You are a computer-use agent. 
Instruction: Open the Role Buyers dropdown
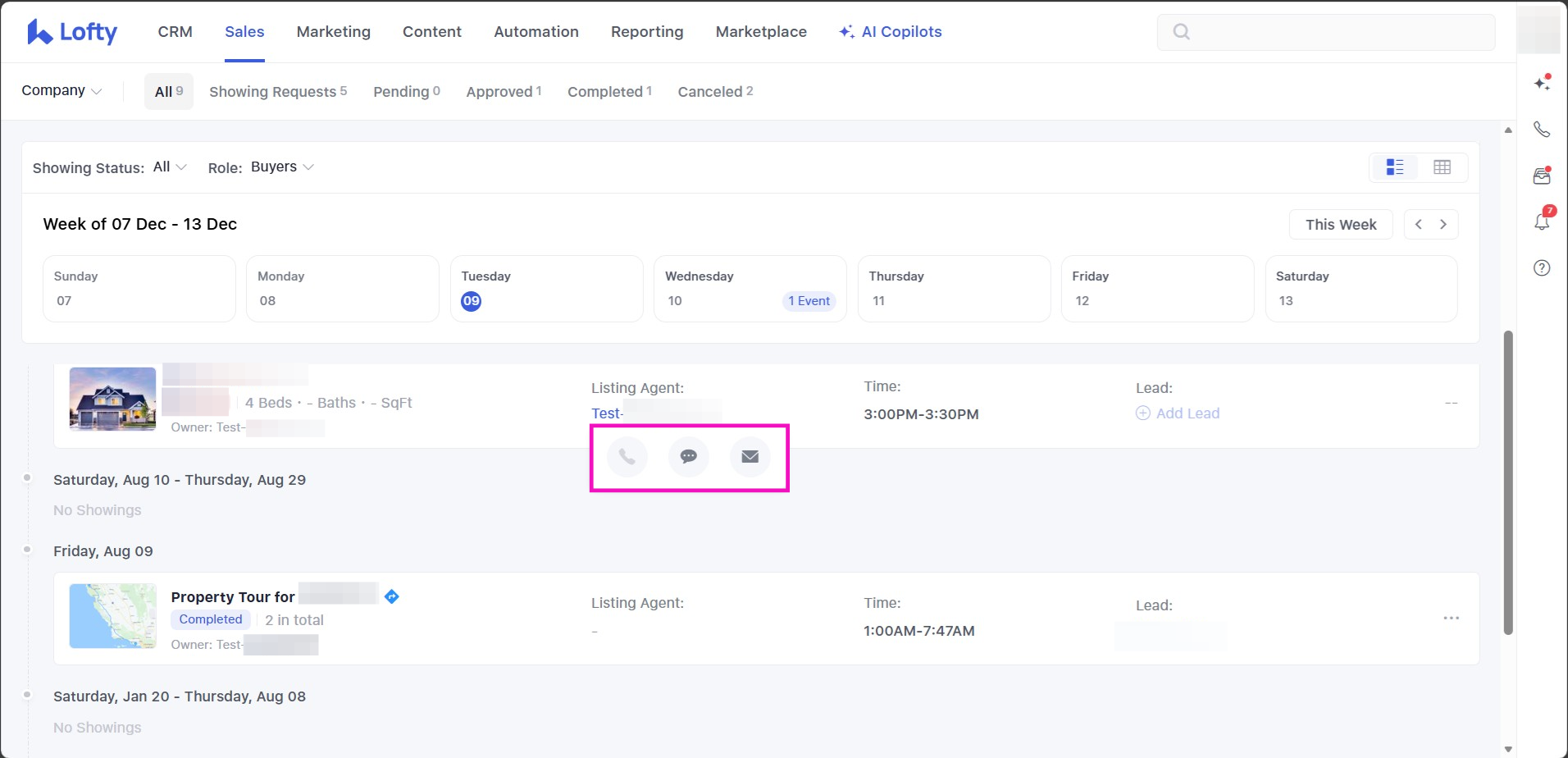[x=282, y=167]
